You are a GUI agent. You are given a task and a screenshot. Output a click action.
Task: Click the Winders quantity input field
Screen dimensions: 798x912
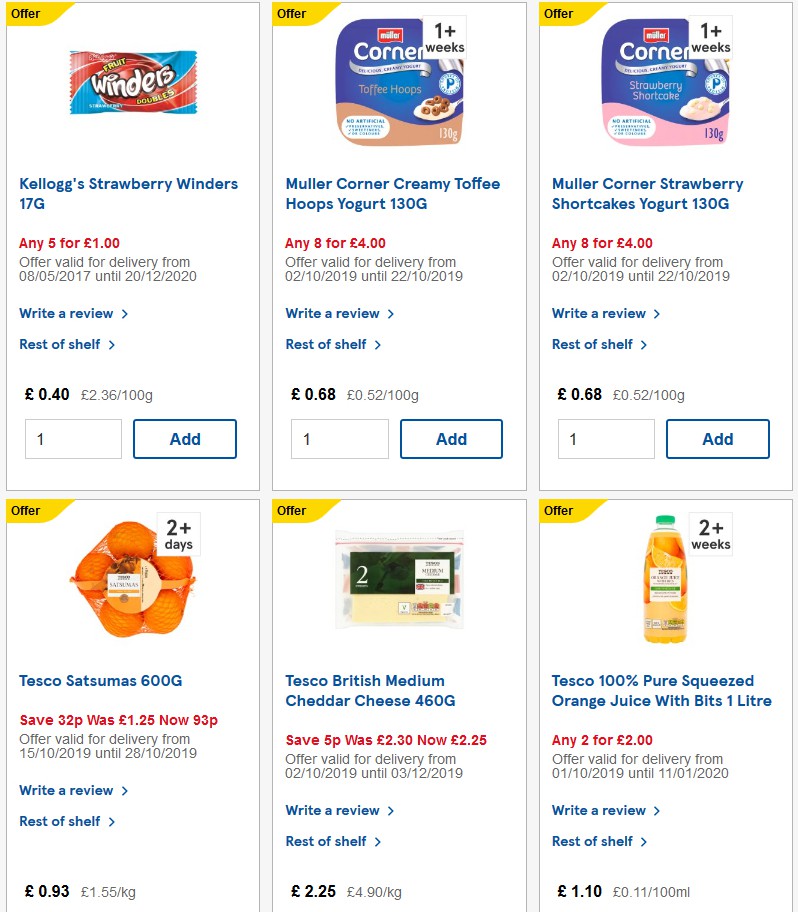(73, 438)
